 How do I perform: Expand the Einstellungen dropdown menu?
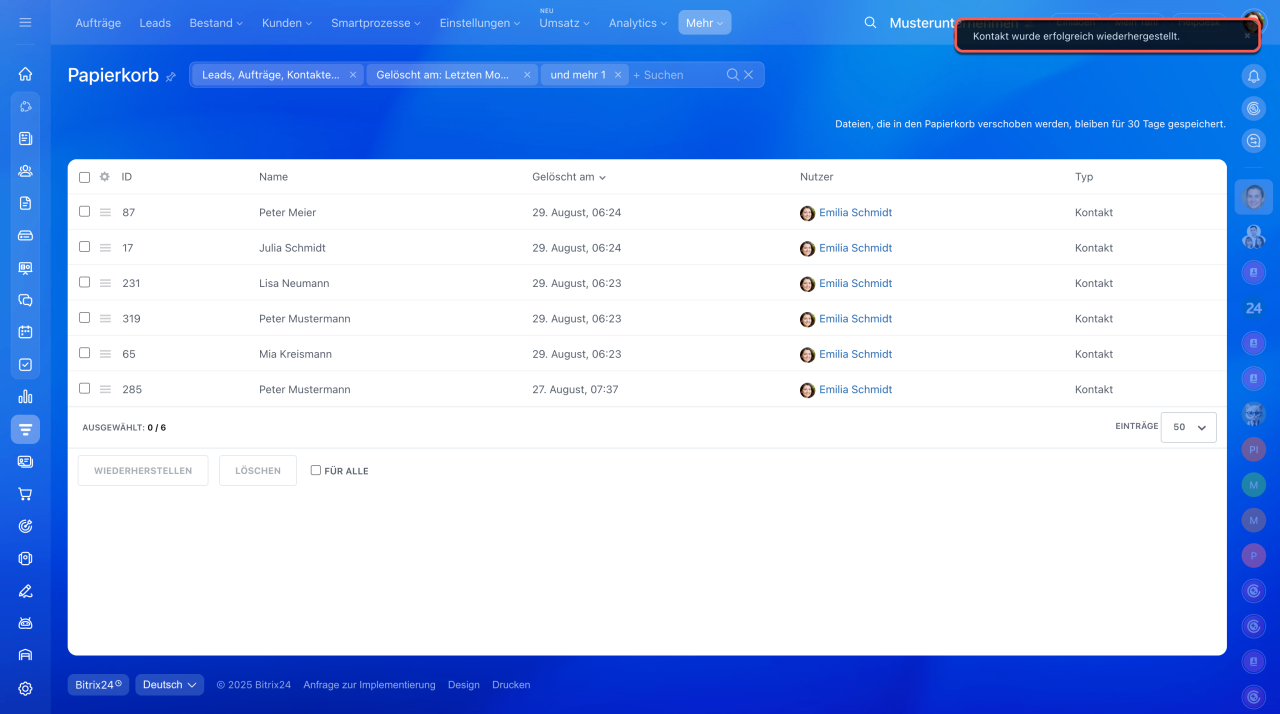[479, 22]
